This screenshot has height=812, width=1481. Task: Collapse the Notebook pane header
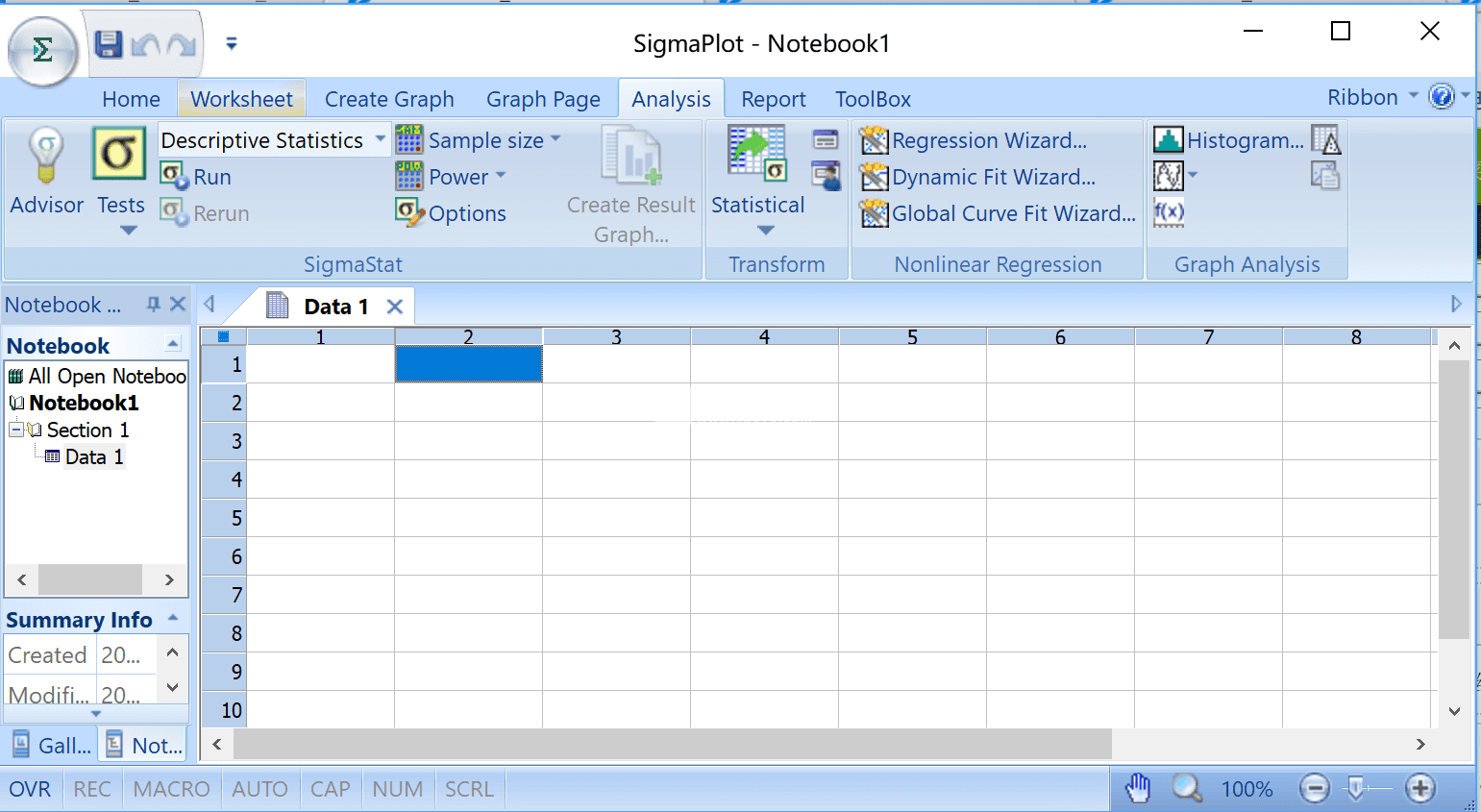tap(173, 344)
